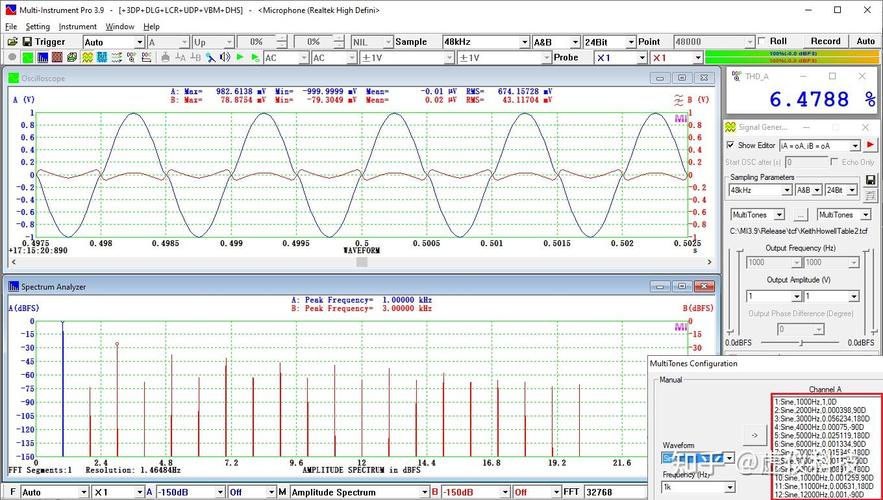The image size is (883, 500).
Task: Click the main toolbar save disk icon
Action: pyautogui.click(x=27, y=42)
